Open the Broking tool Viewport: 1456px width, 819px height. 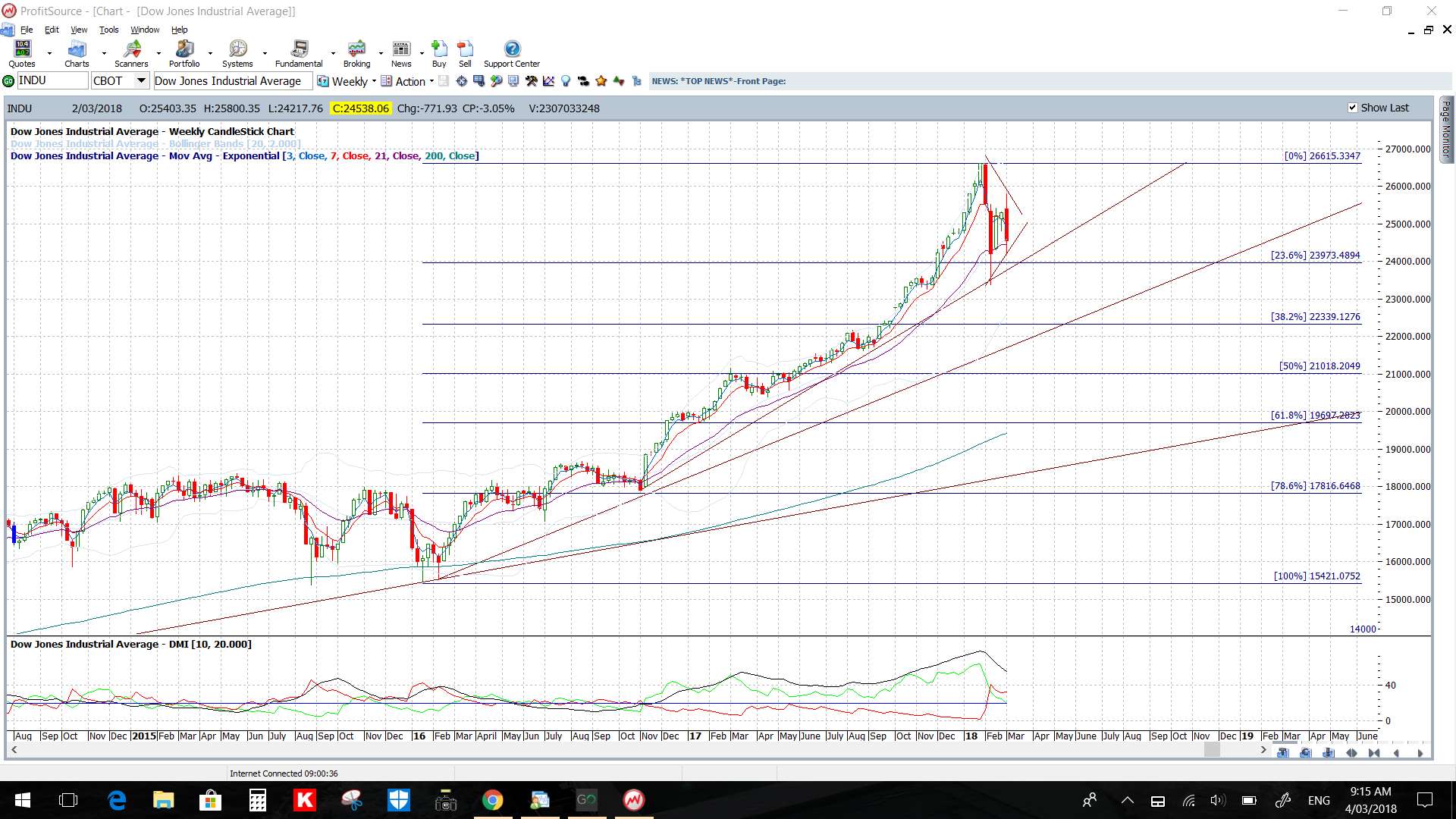(x=356, y=54)
